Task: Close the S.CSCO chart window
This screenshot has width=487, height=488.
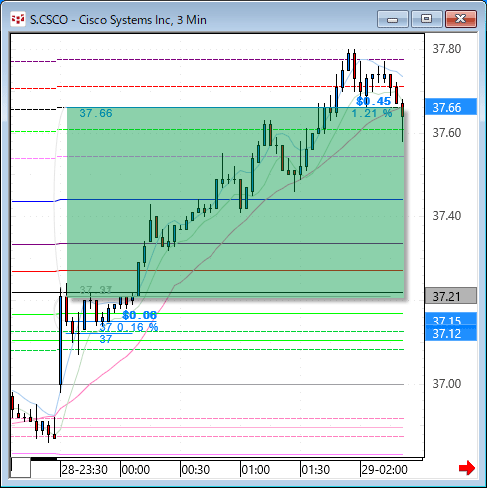Action: pos(460,19)
